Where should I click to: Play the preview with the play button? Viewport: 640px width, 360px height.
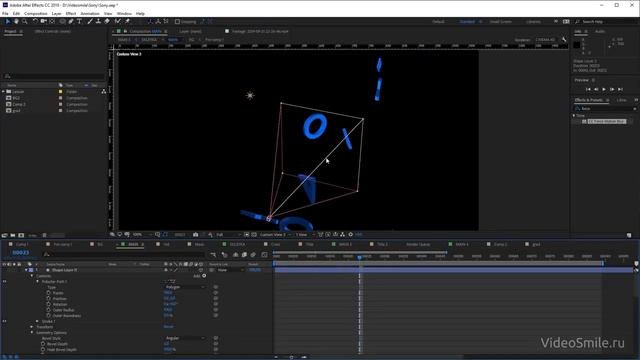coord(604,89)
